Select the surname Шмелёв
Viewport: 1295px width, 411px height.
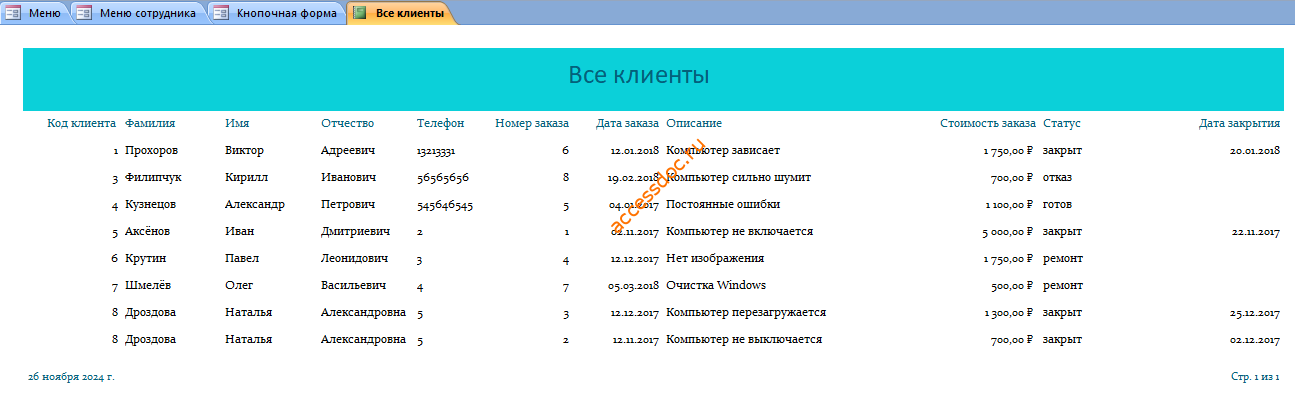click(x=148, y=285)
